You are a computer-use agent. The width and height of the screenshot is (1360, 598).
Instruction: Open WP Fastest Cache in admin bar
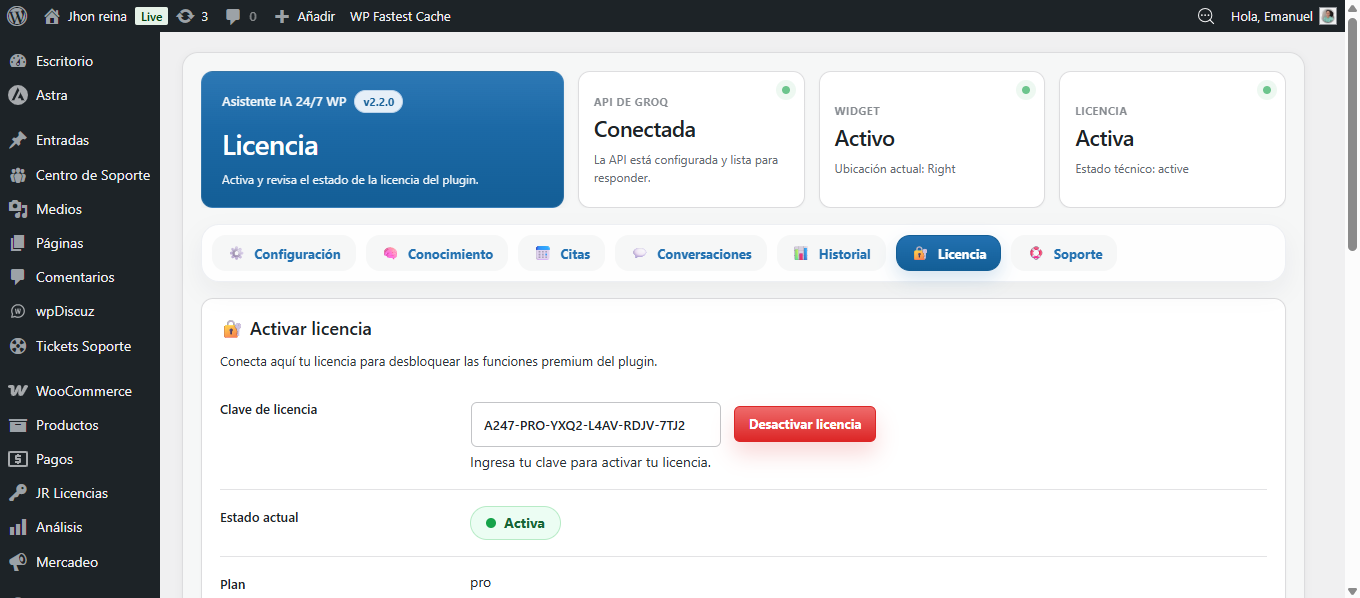click(400, 16)
